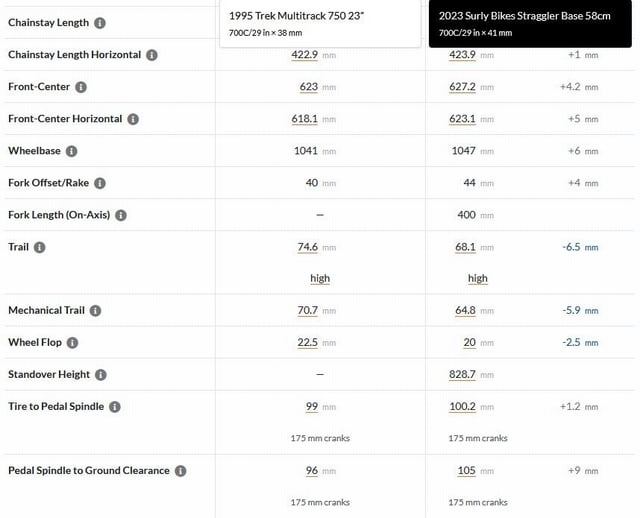Click Standover Height info icon
Viewport: 640px width, 518px height.
101,375
